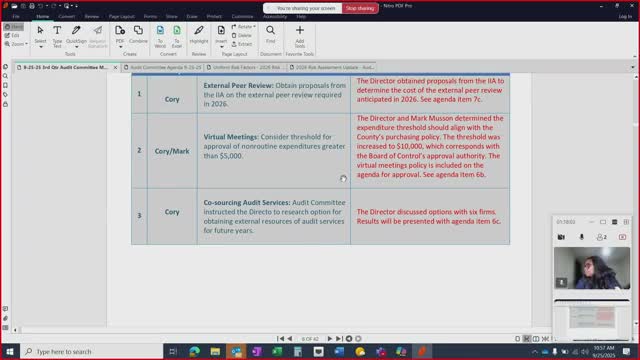The image size is (640, 360).
Task: Open the Comments pane at sidebar bottom
Action: point(5,309)
